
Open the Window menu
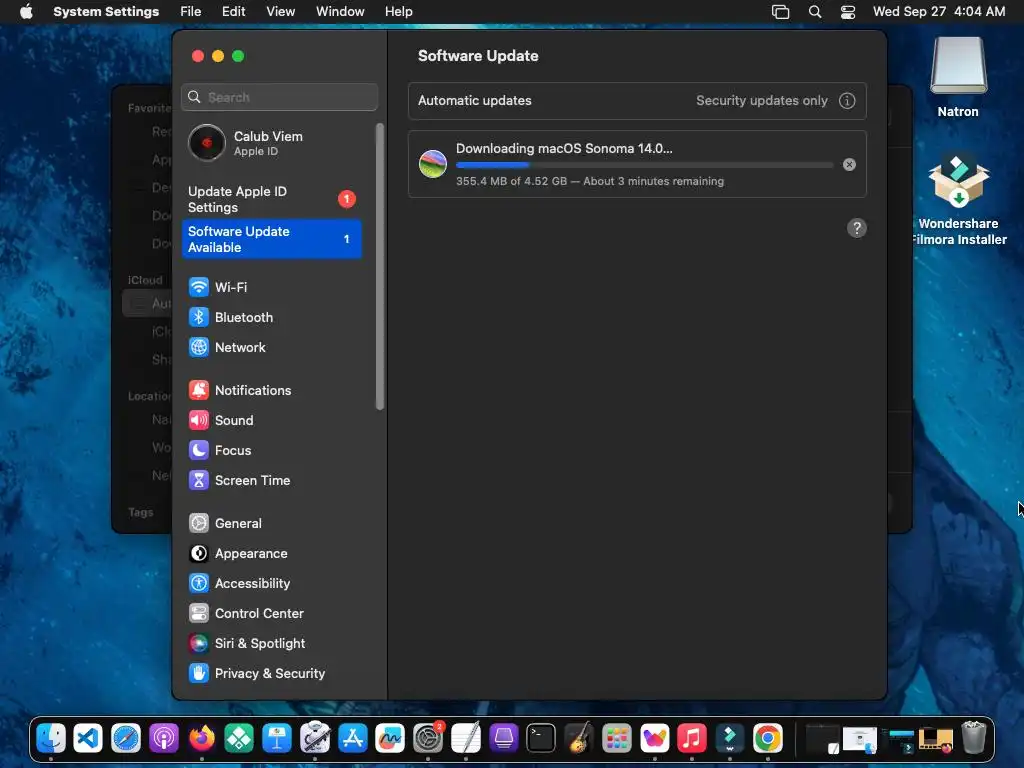pos(340,12)
